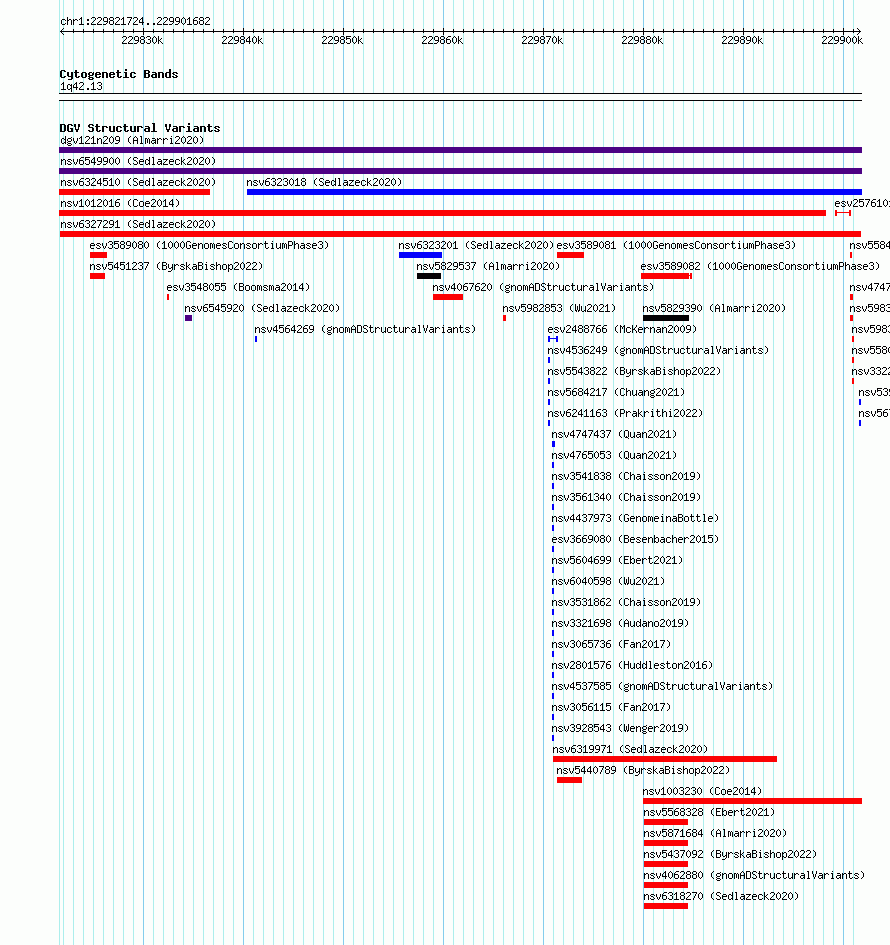Click nsv4765053 (Quan2021) label
The height and width of the screenshot is (945, 890).
pos(614,456)
